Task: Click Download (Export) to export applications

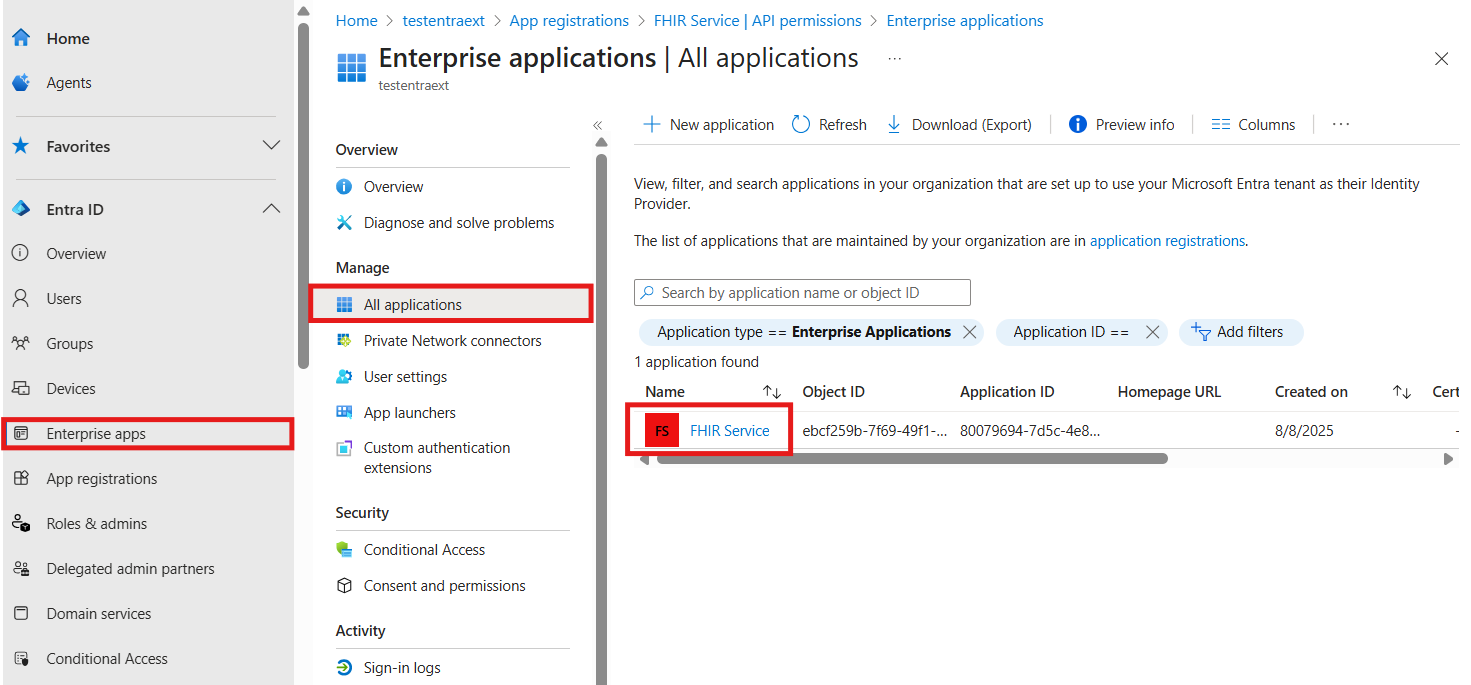Action: coord(958,123)
